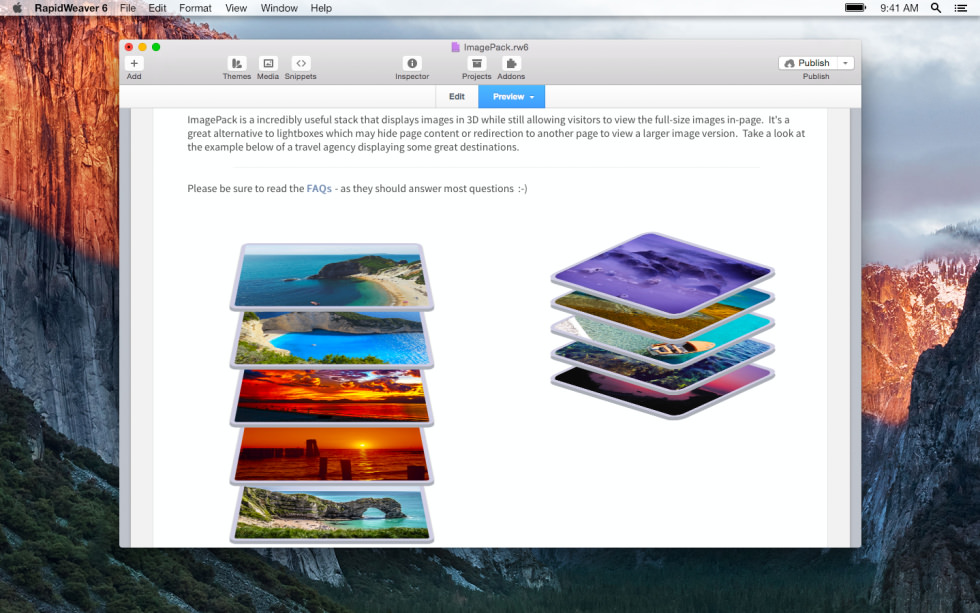Open the Projects window
This screenshot has width=980, height=613.
click(476, 63)
